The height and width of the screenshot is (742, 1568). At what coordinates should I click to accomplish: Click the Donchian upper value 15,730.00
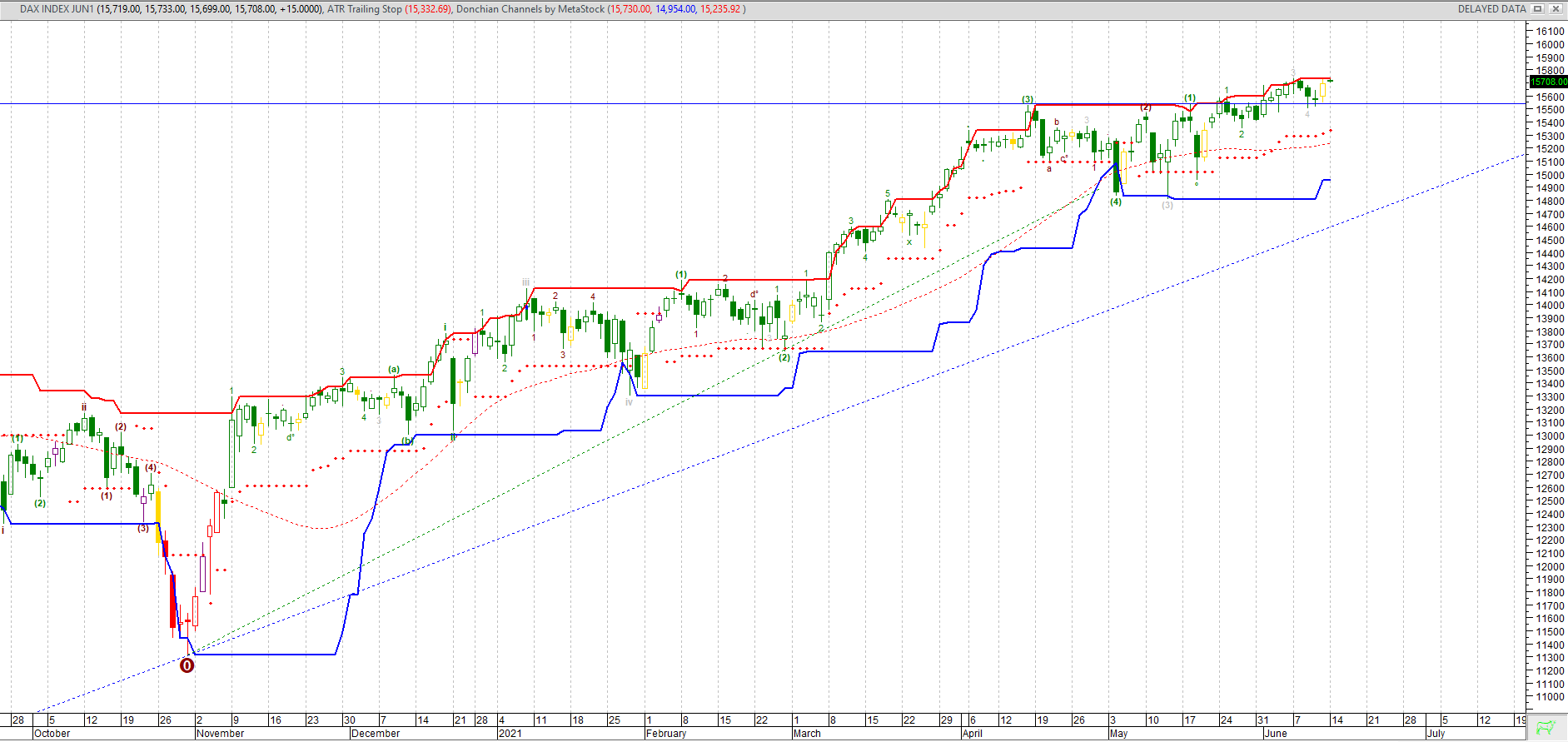tap(630, 9)
